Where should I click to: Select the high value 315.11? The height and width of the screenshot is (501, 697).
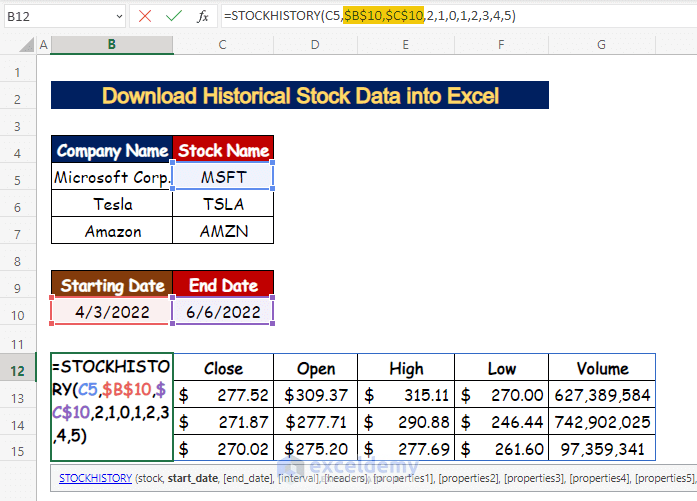click(x=406, y=395)
